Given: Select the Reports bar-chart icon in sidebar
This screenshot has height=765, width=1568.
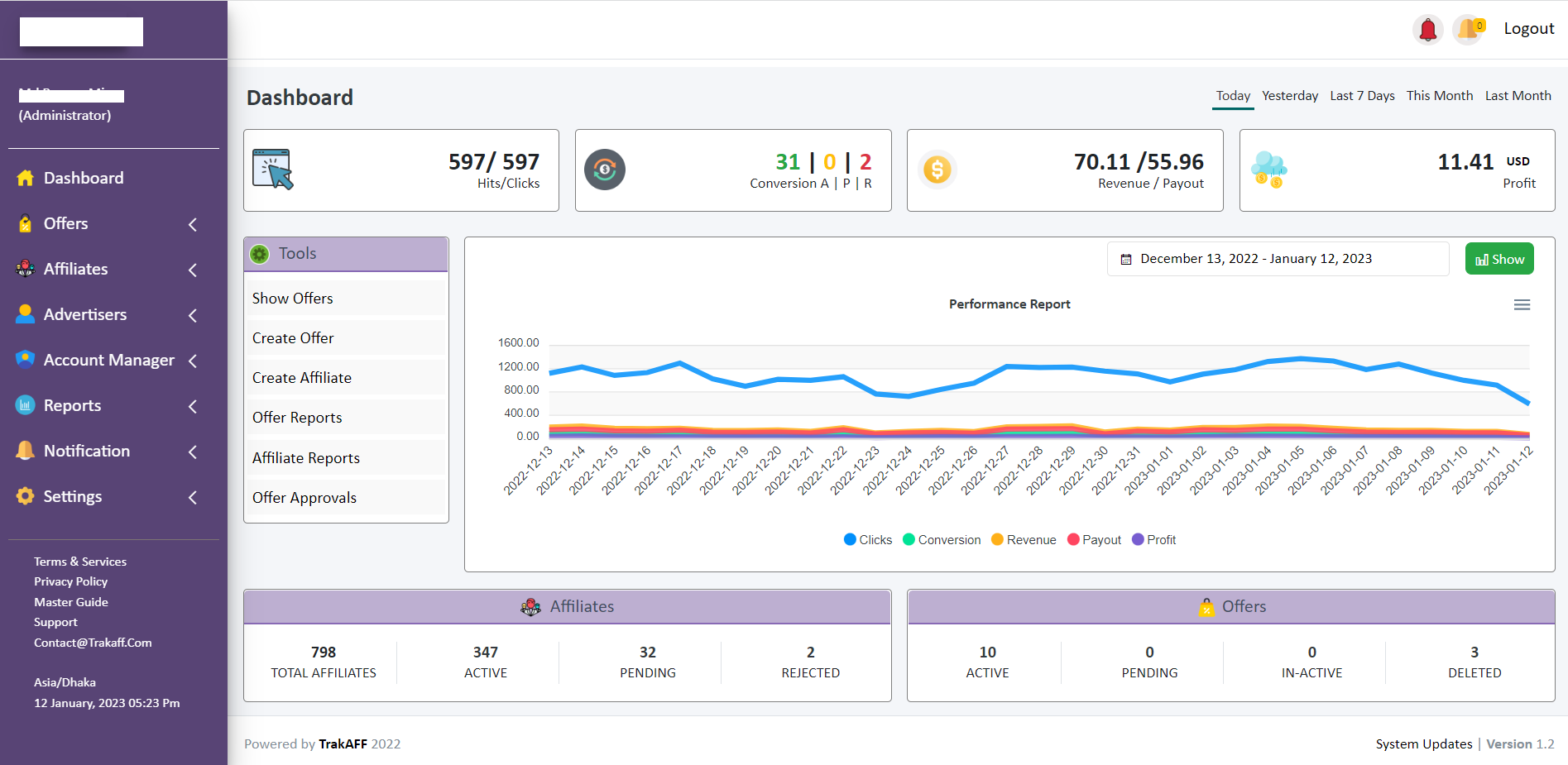Looking at the screenshot, I should point(25,404).
